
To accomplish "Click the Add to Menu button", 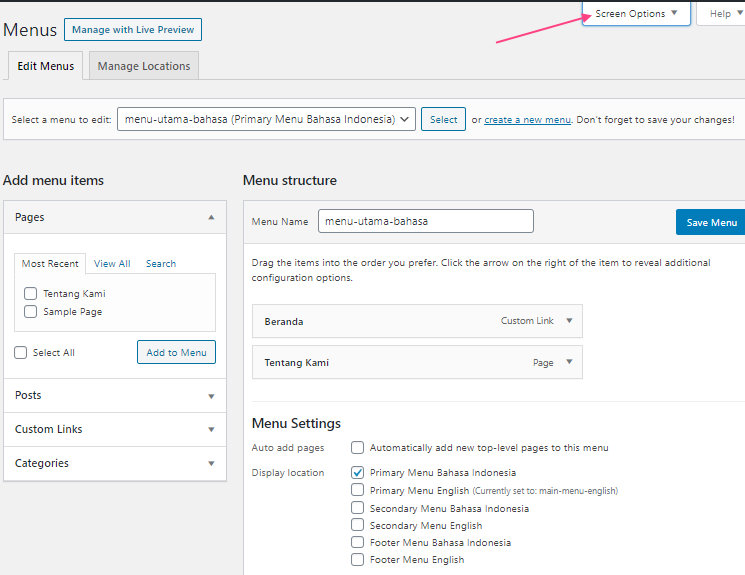I will coord(176,352).
